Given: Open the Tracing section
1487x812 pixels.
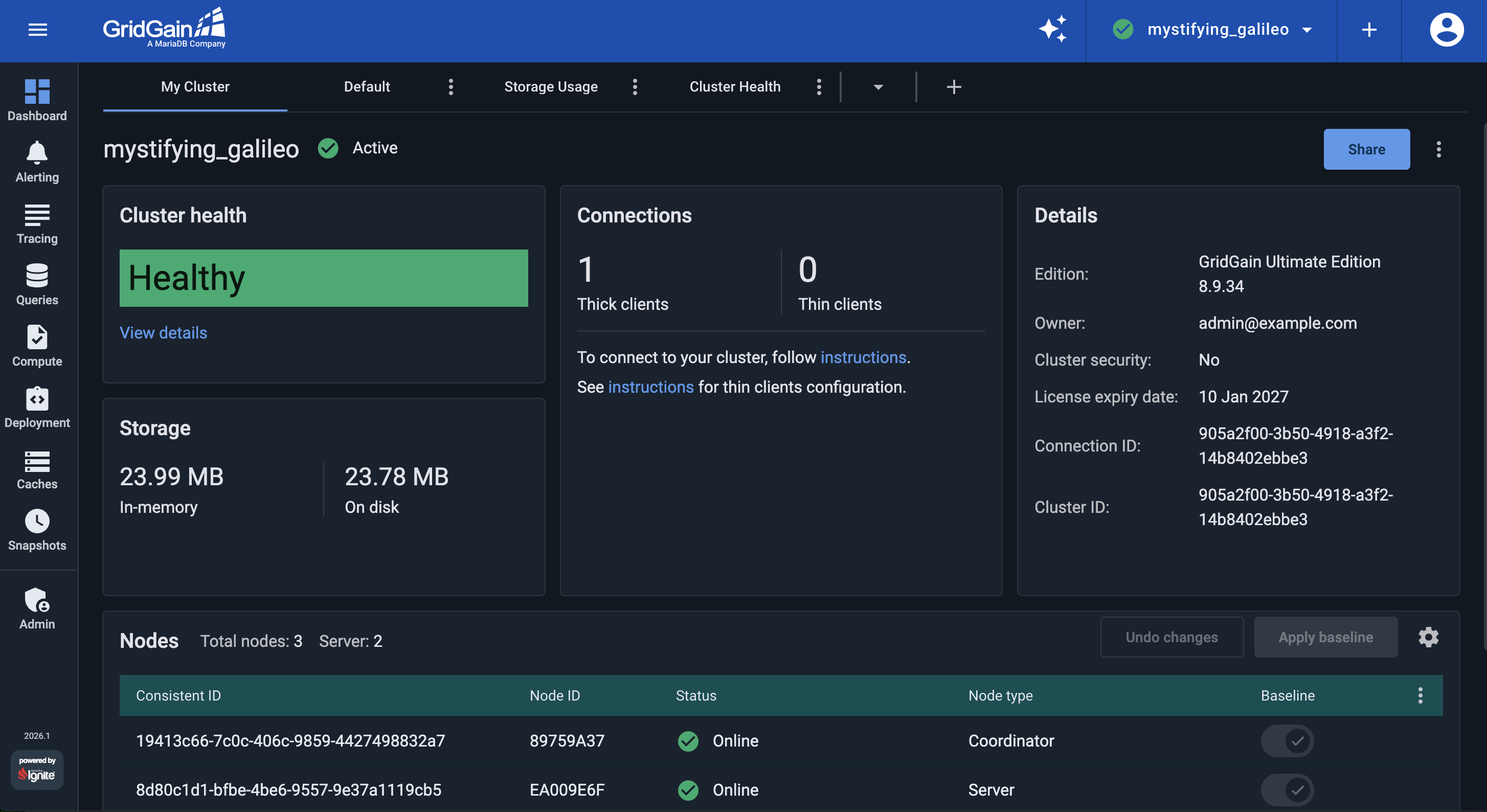Looking at the screenshot, I should click(x=37, y=223).
